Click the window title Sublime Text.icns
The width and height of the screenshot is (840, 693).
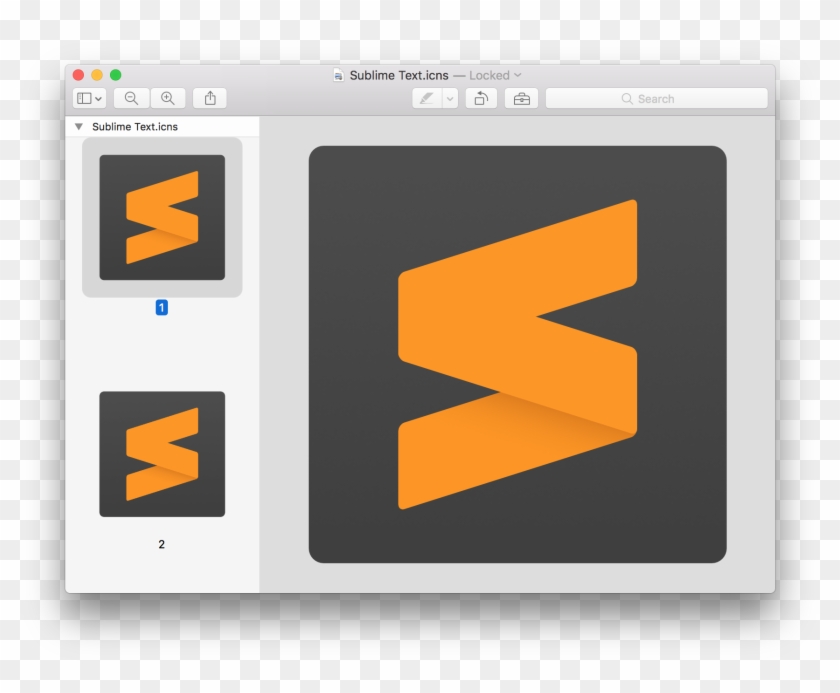coord(399,75)
